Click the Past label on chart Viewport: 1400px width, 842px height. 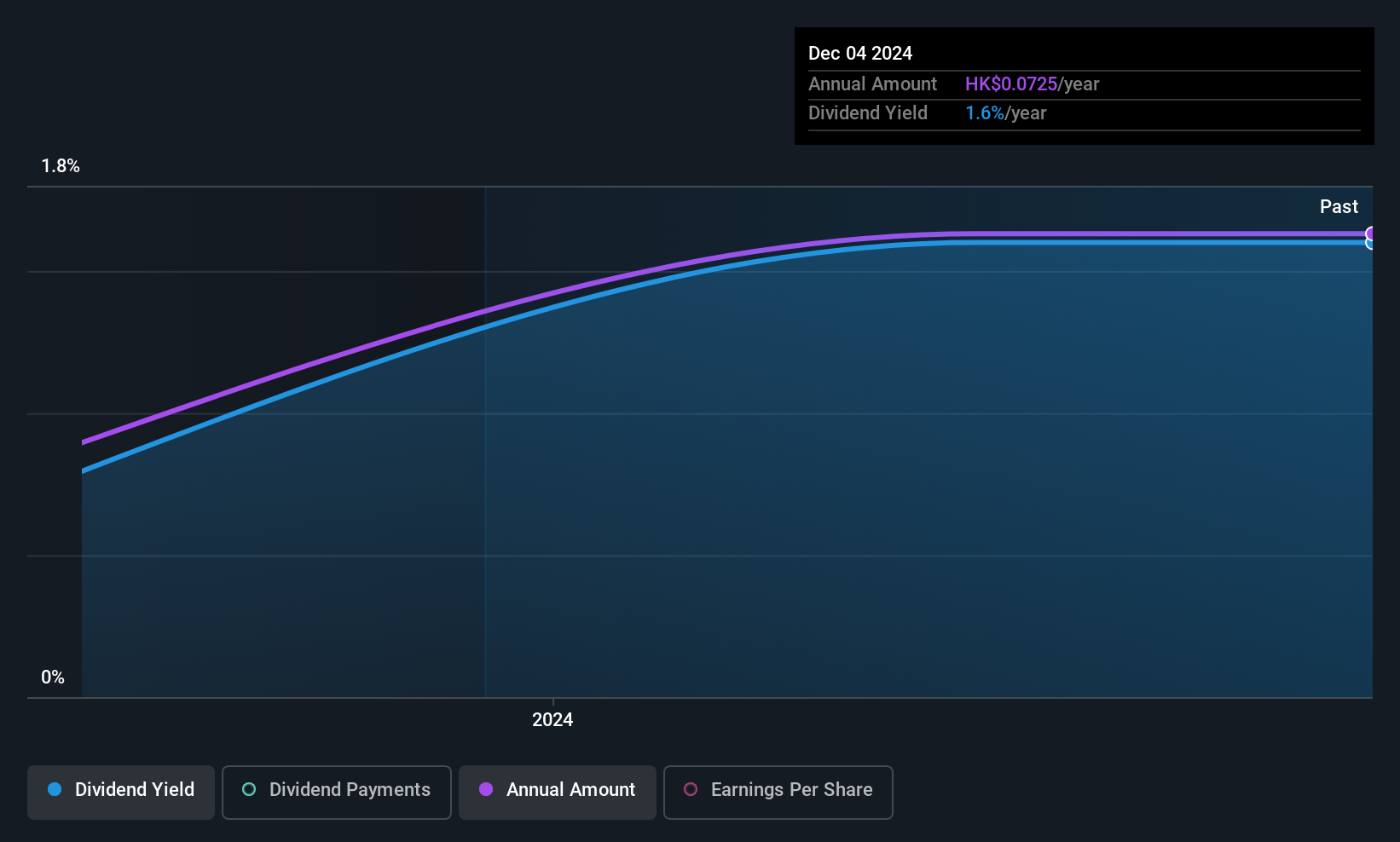tap(1339, 207)
